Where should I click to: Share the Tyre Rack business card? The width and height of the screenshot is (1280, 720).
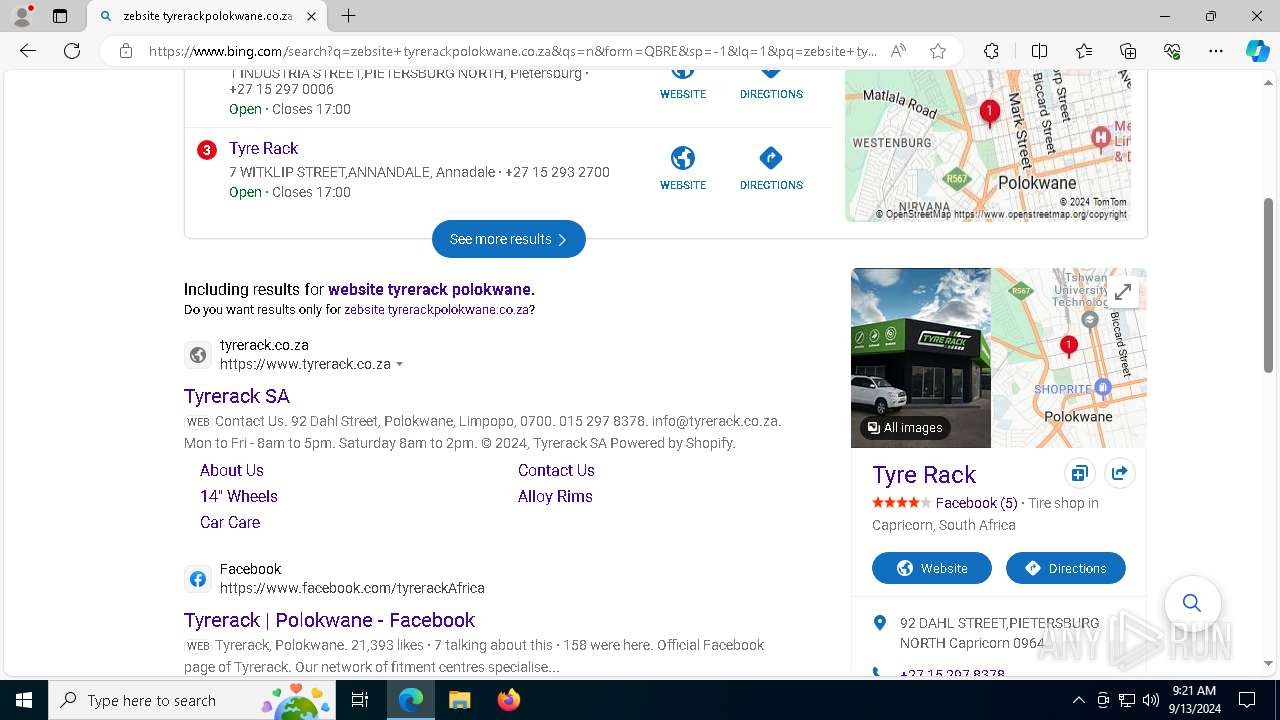[x=1119, y=473]
